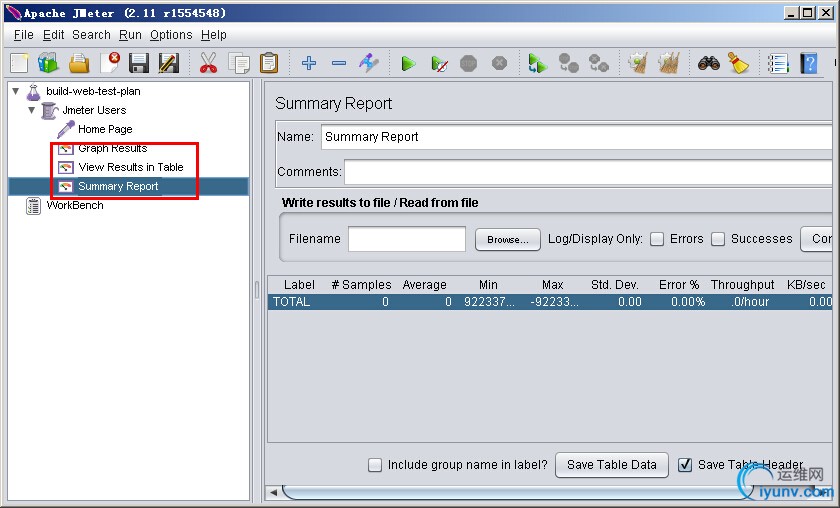Click the horizontal scrollbar left arrow
The height and width of the screenshot is (508, 840).
(x=274, y=492)
